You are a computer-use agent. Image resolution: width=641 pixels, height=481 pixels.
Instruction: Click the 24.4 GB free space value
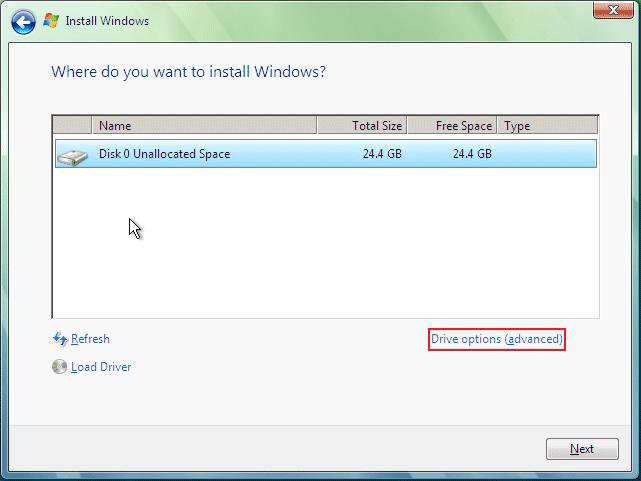coord(472,154)
